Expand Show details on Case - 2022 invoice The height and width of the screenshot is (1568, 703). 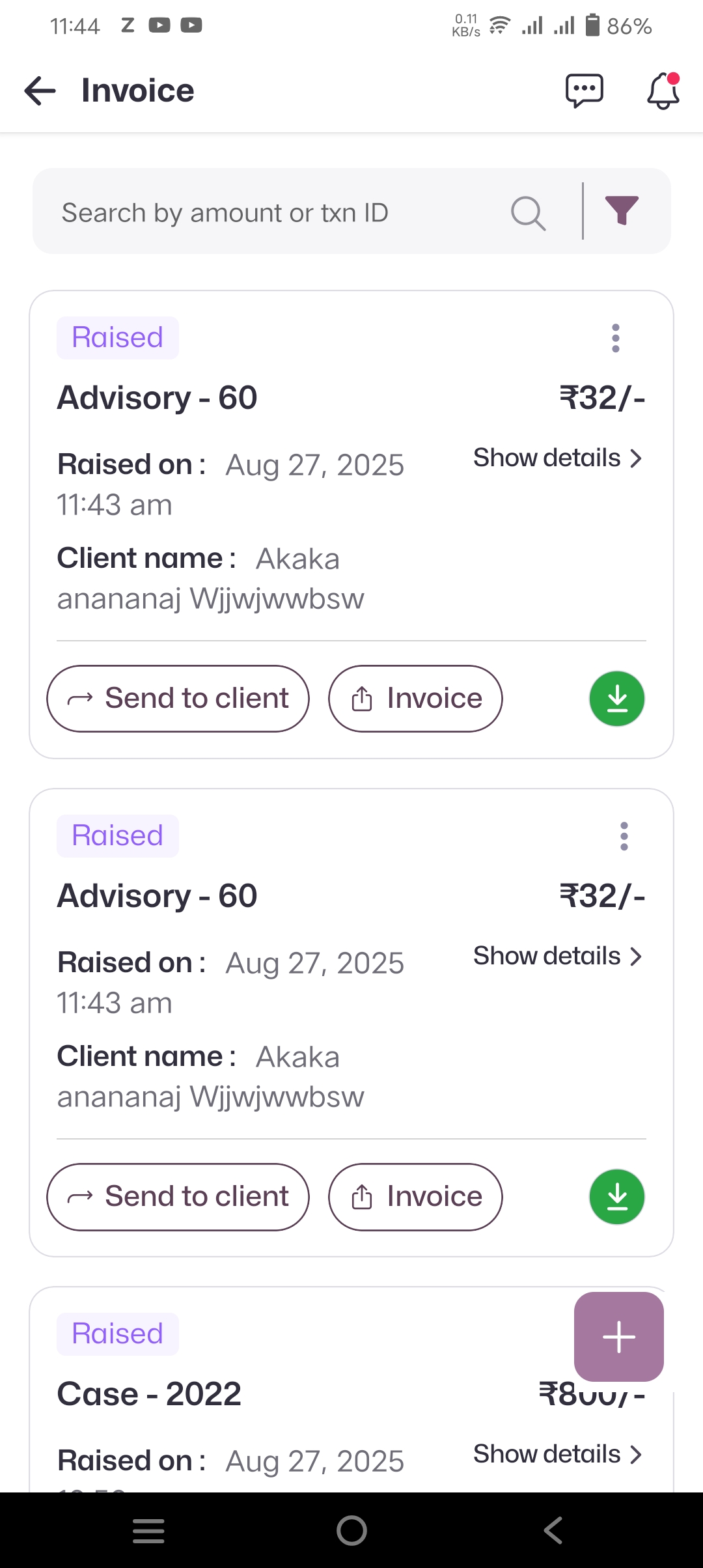pos(557,1454)
